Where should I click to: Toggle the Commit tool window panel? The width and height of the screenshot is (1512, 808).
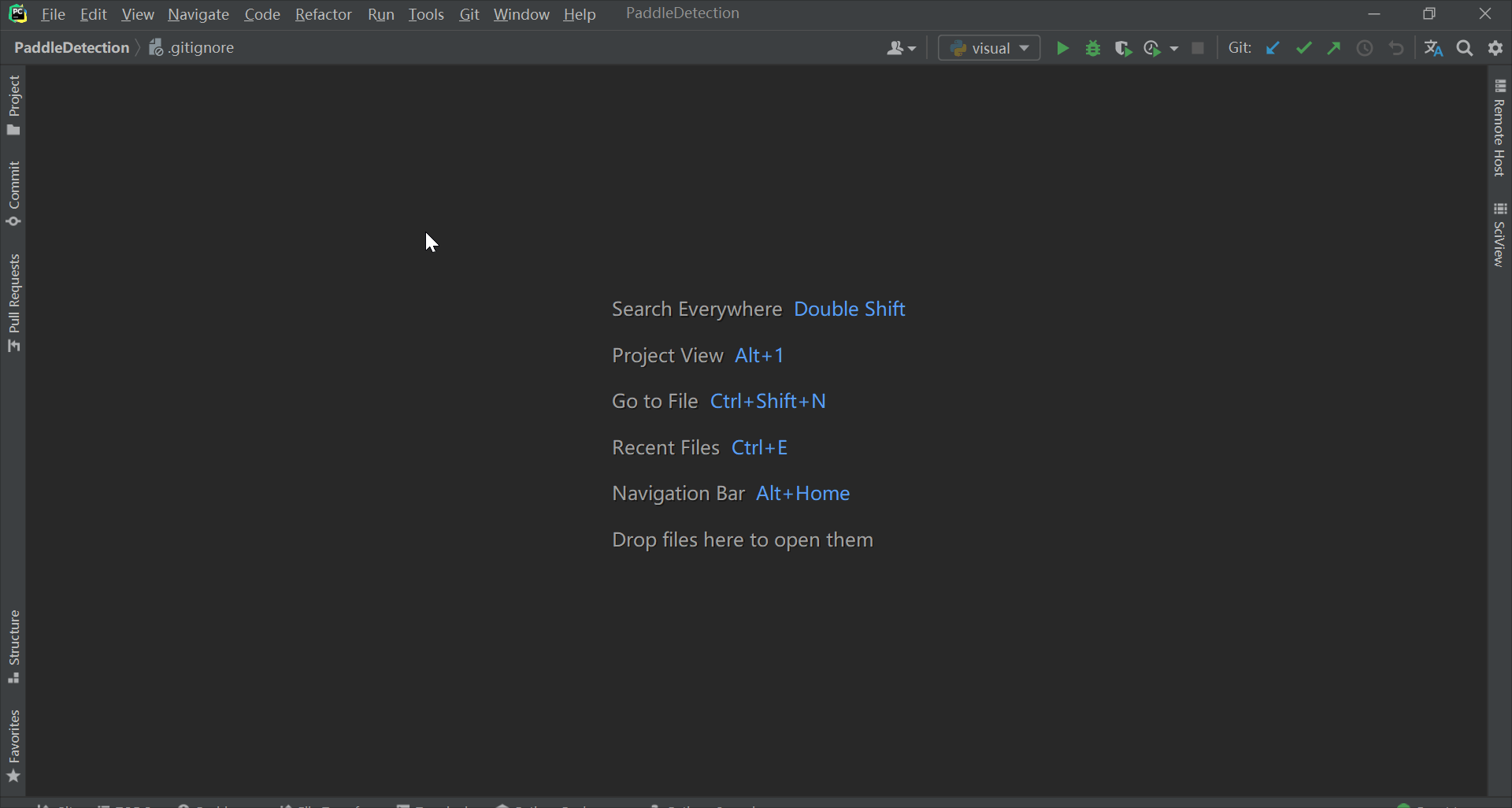(13, 193)
